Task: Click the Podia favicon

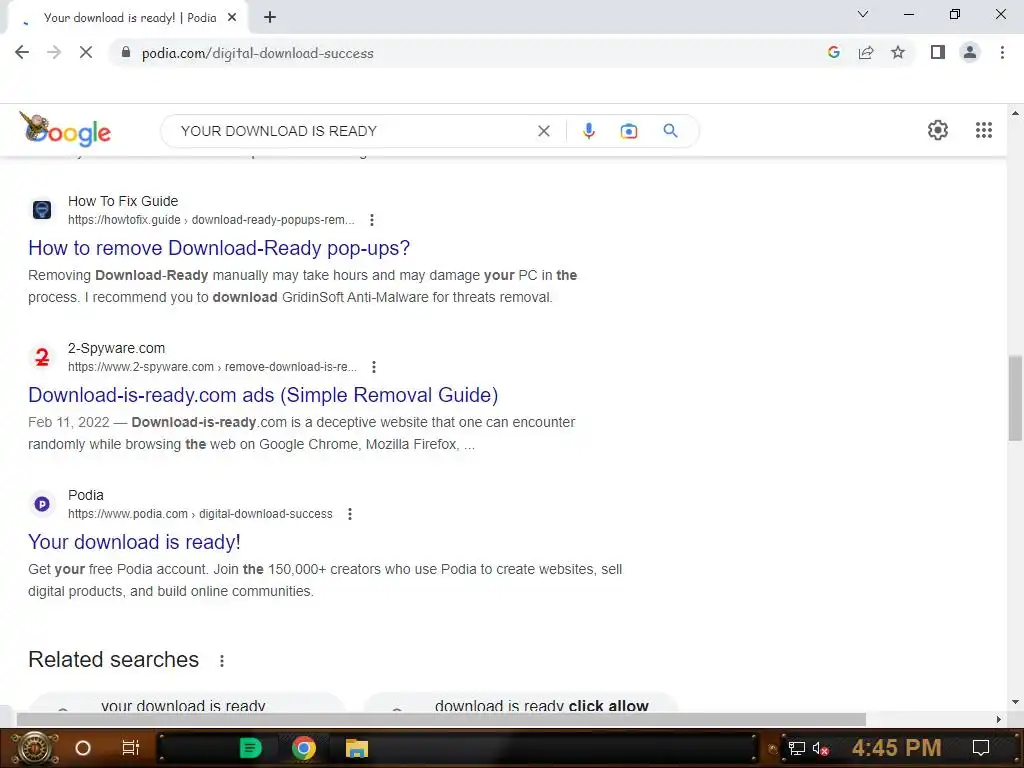Action: click(x=42, y=504)
